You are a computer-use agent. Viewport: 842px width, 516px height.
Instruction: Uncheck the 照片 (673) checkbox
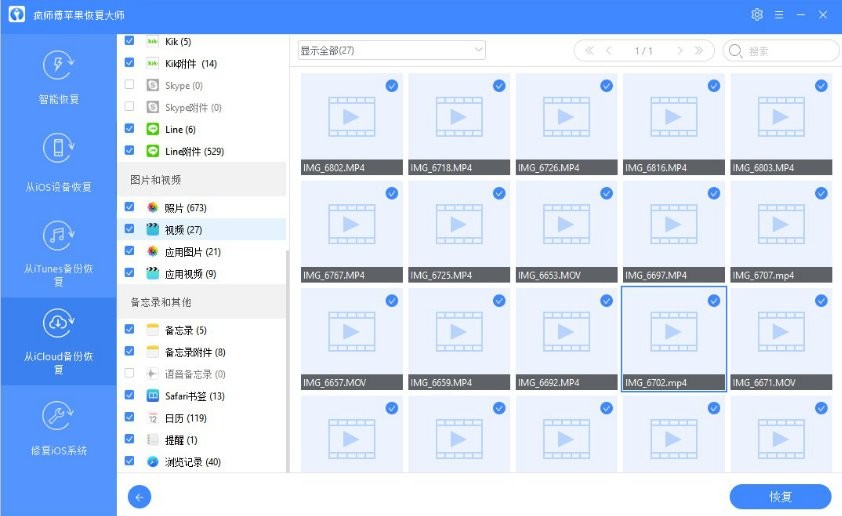[x=129, y=207]
